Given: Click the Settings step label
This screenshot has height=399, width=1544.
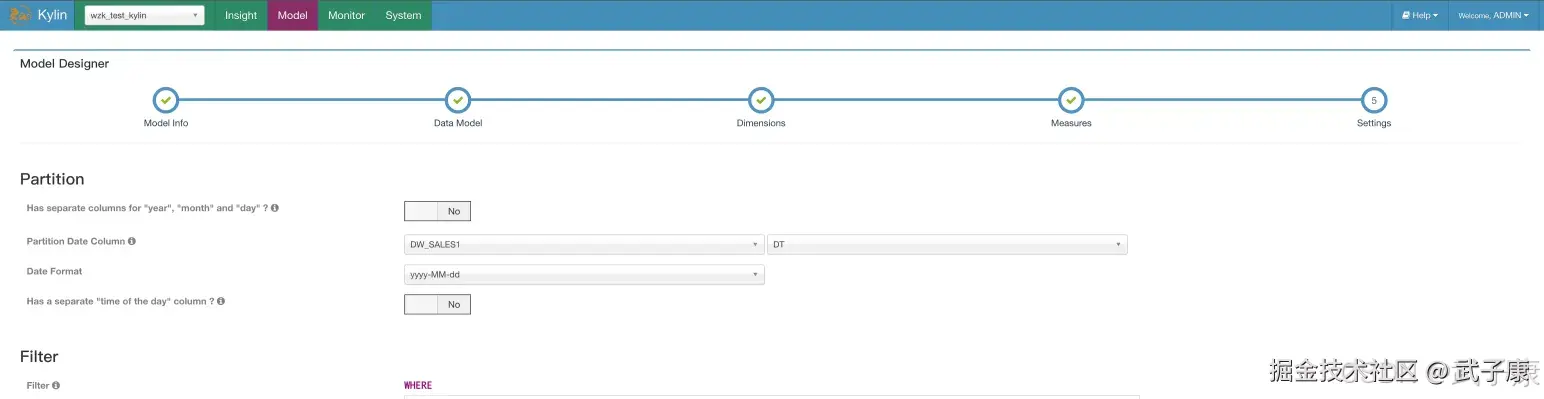Looking at the screenshot, I should (1374, 123).
